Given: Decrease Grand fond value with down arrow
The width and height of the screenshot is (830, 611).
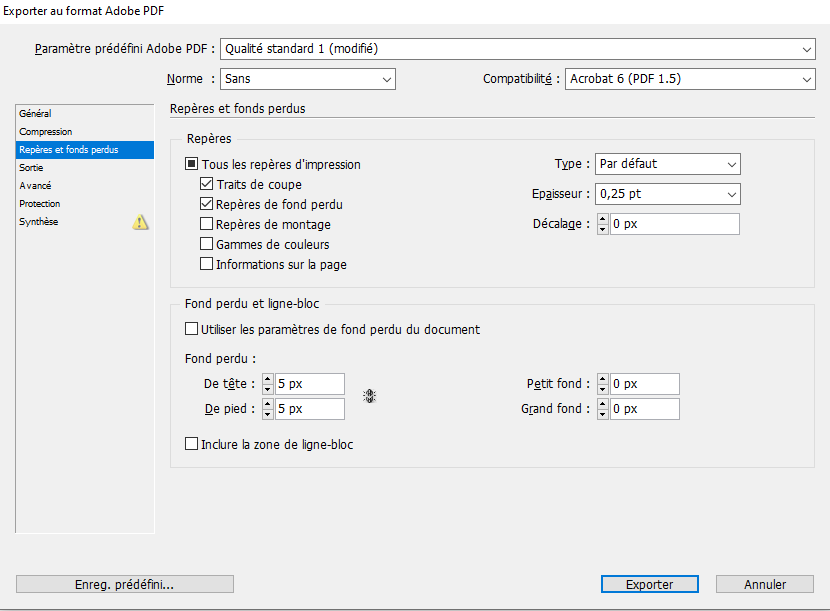Looking at the screenshot, I should pyautogui.click(x=602, y=413).
